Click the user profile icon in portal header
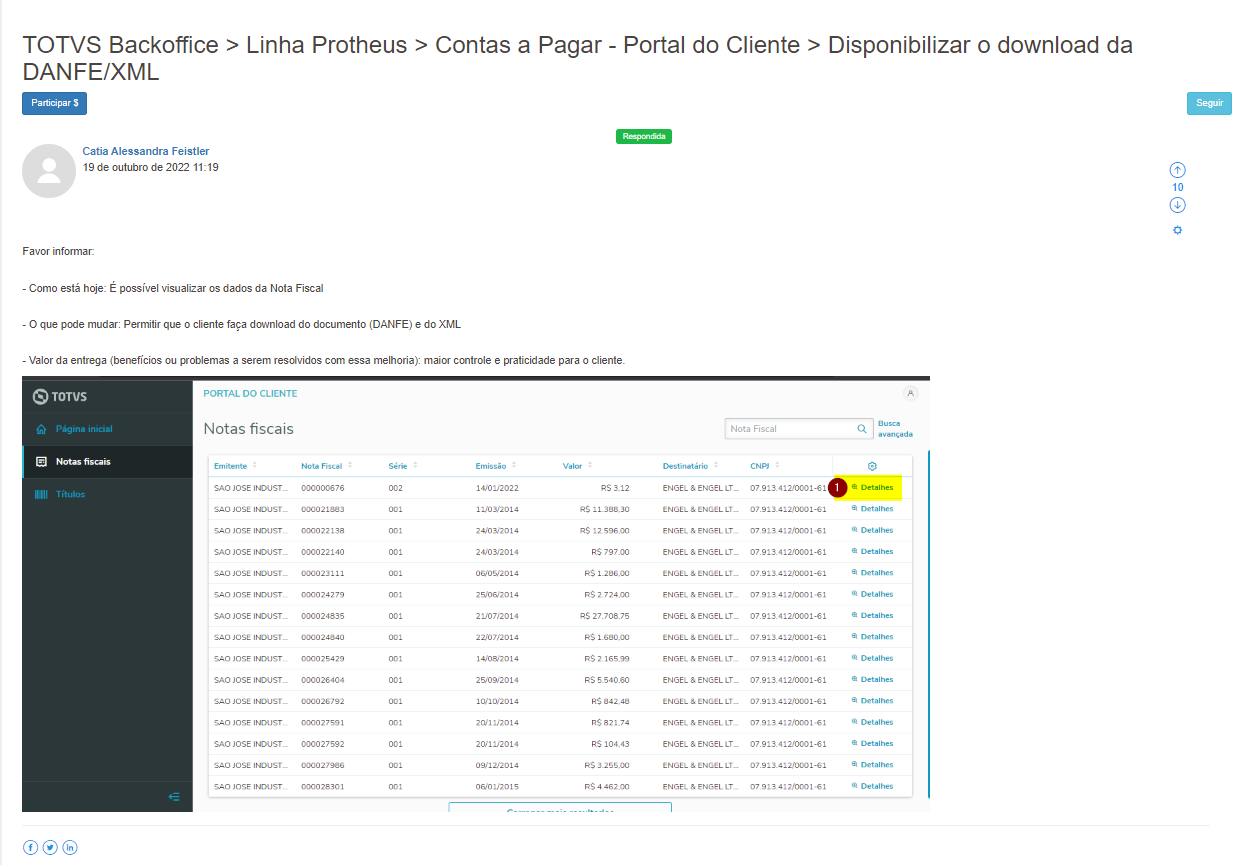The image size is (1242, 865). 910,393
